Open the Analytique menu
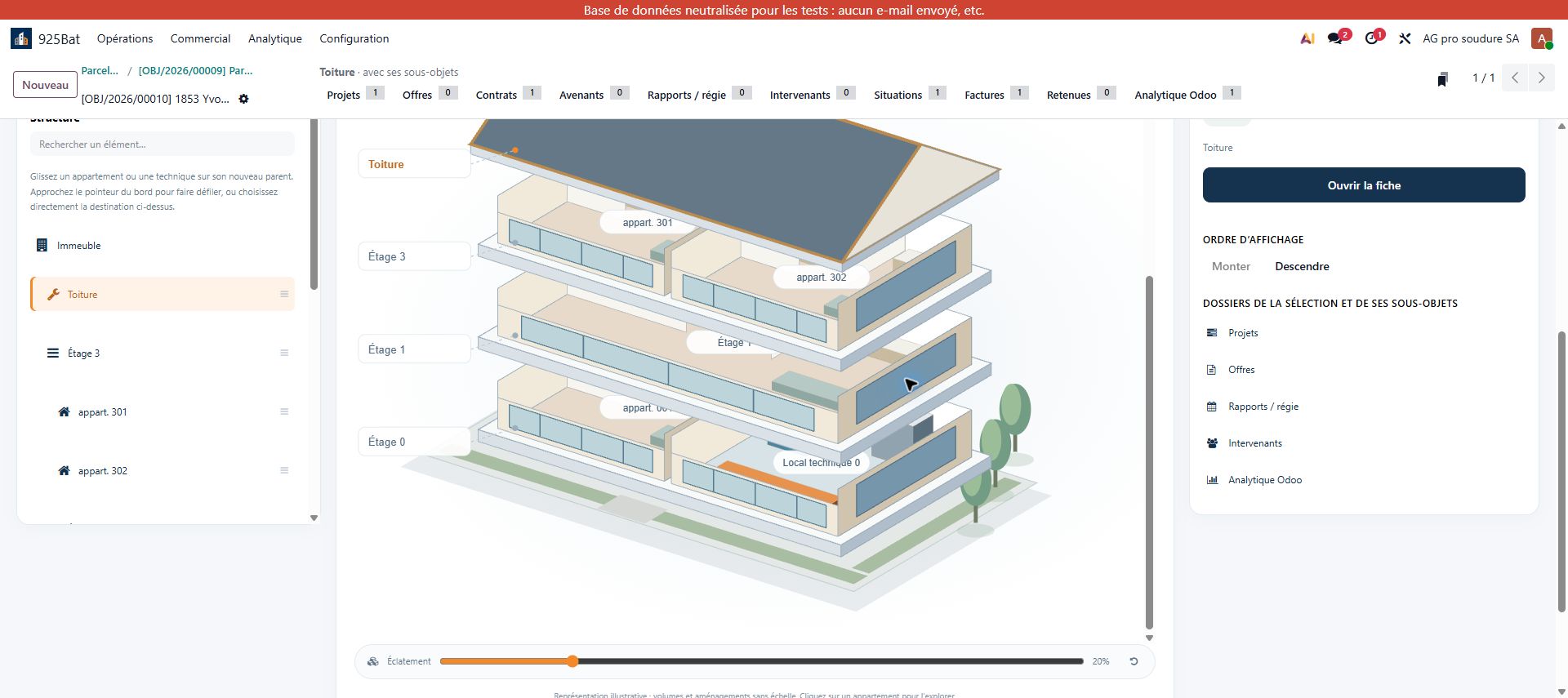 [275, 38]
